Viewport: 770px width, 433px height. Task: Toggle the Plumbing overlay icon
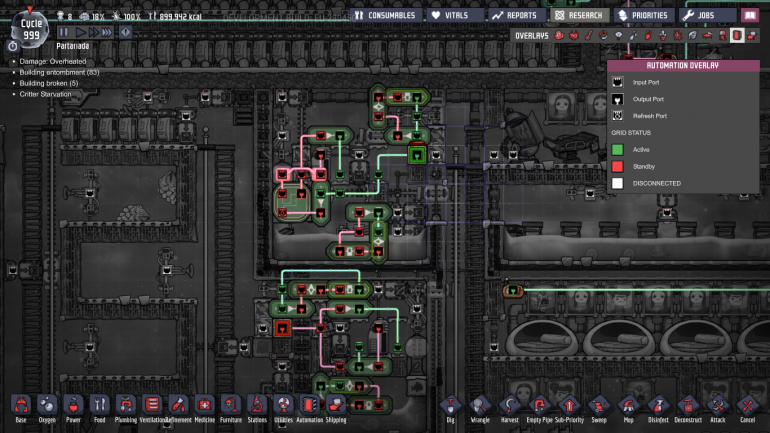tap(633, 35)
